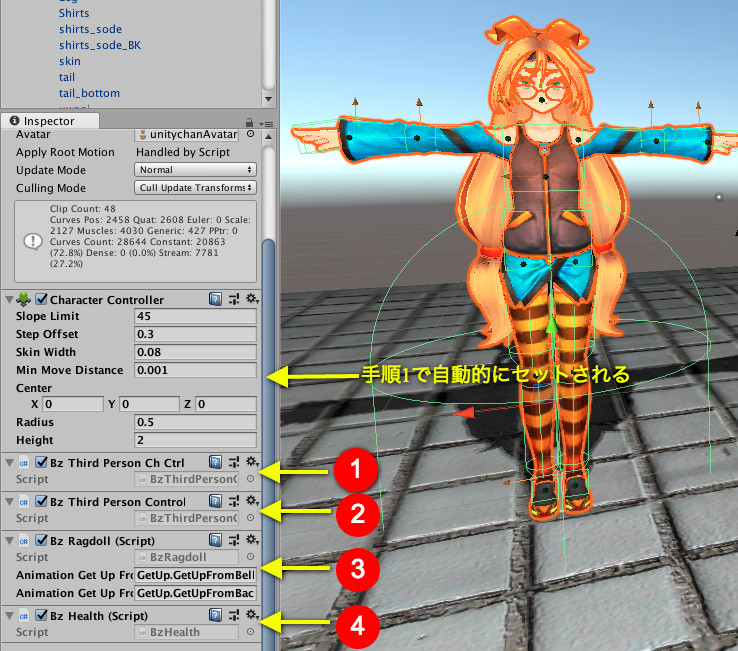Open Bz Health gear settings menu
This screenshot has height=651, width=738.
pos(252,615)
